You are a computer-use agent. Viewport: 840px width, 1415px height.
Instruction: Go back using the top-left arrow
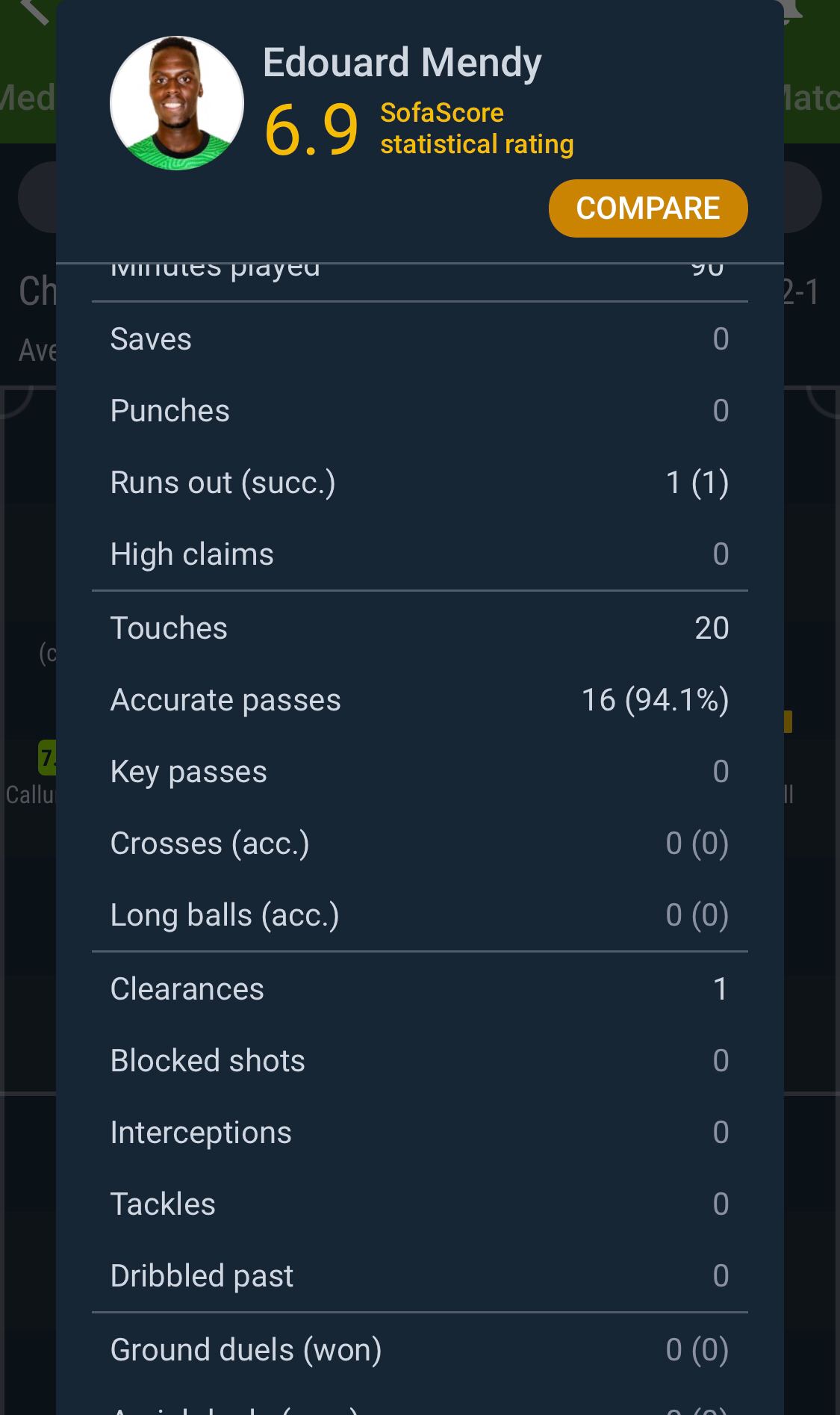34,11
